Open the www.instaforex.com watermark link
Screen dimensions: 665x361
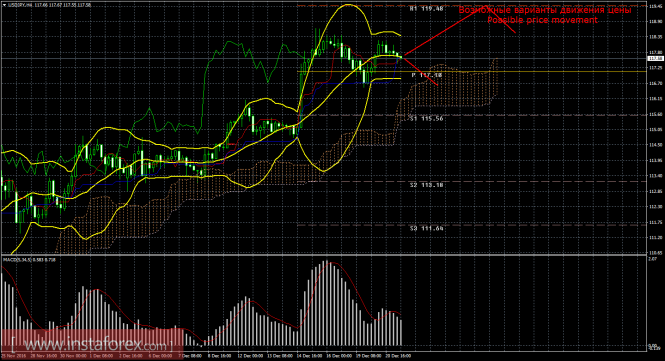coord(92,344)
